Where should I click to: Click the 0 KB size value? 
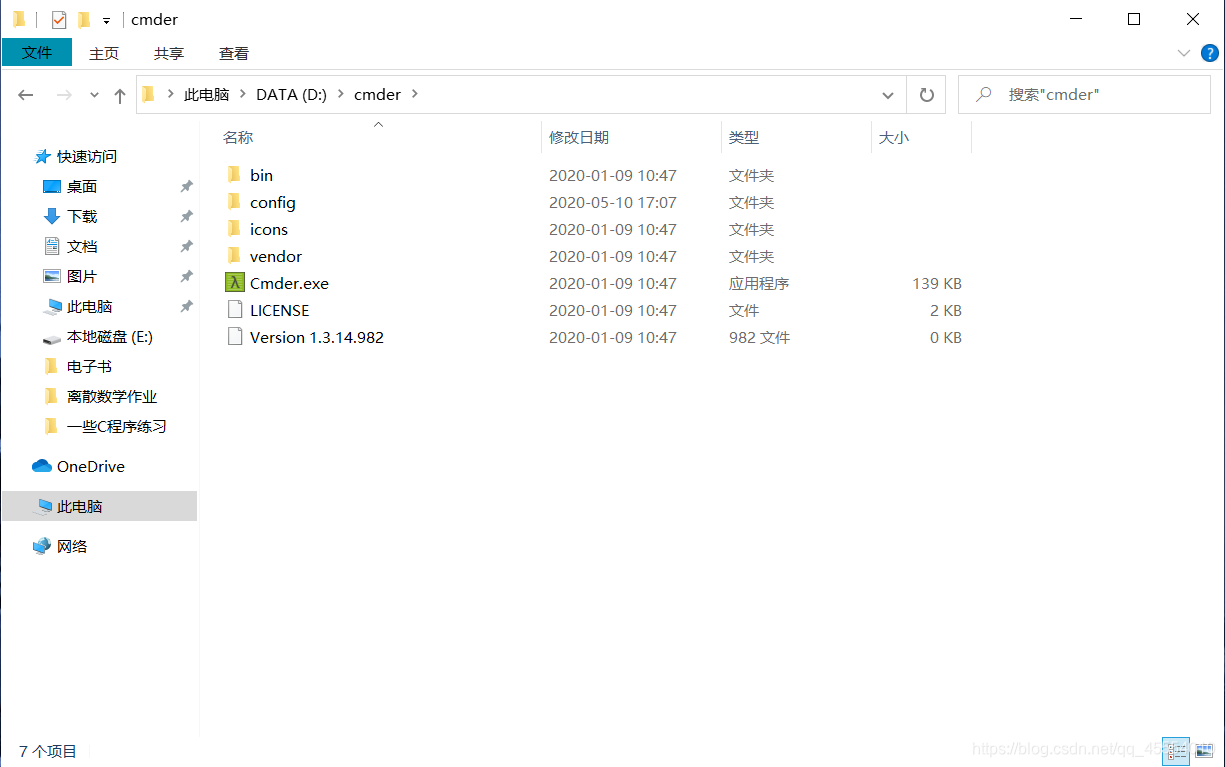[x=946, y=337]
